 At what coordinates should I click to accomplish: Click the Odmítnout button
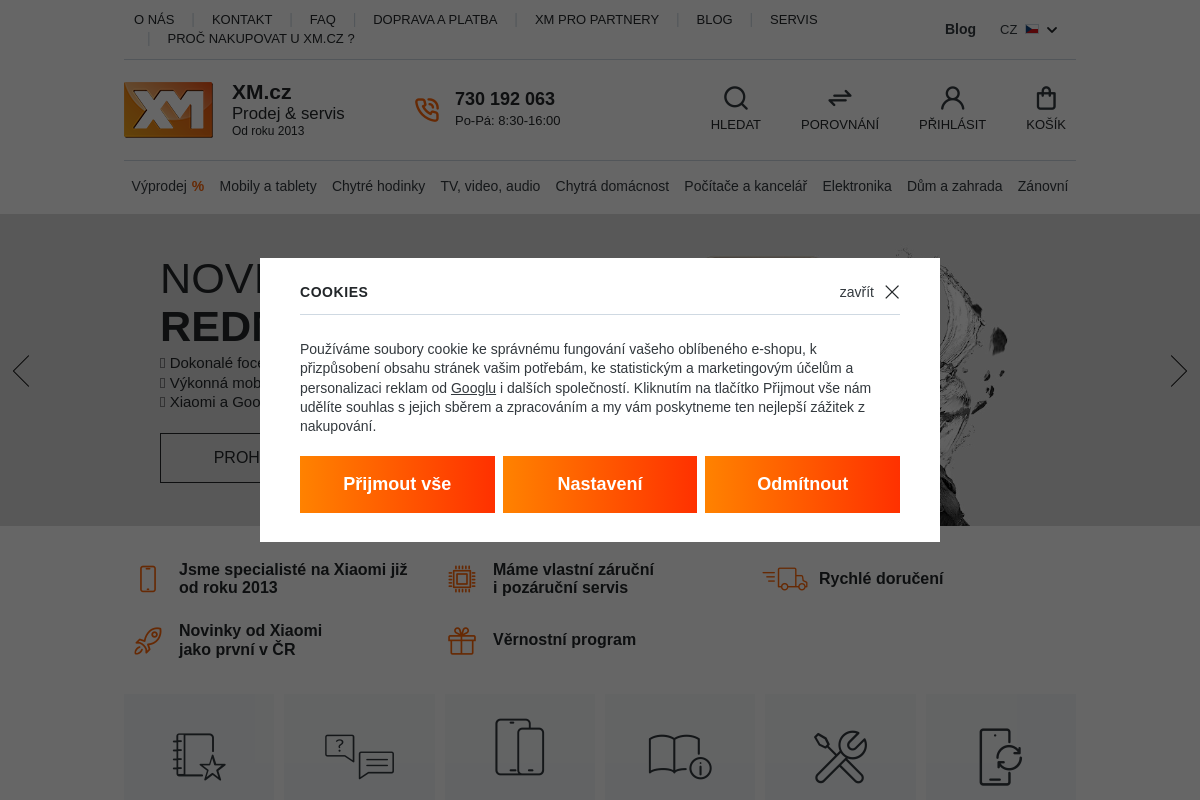(x=802, y=484)
